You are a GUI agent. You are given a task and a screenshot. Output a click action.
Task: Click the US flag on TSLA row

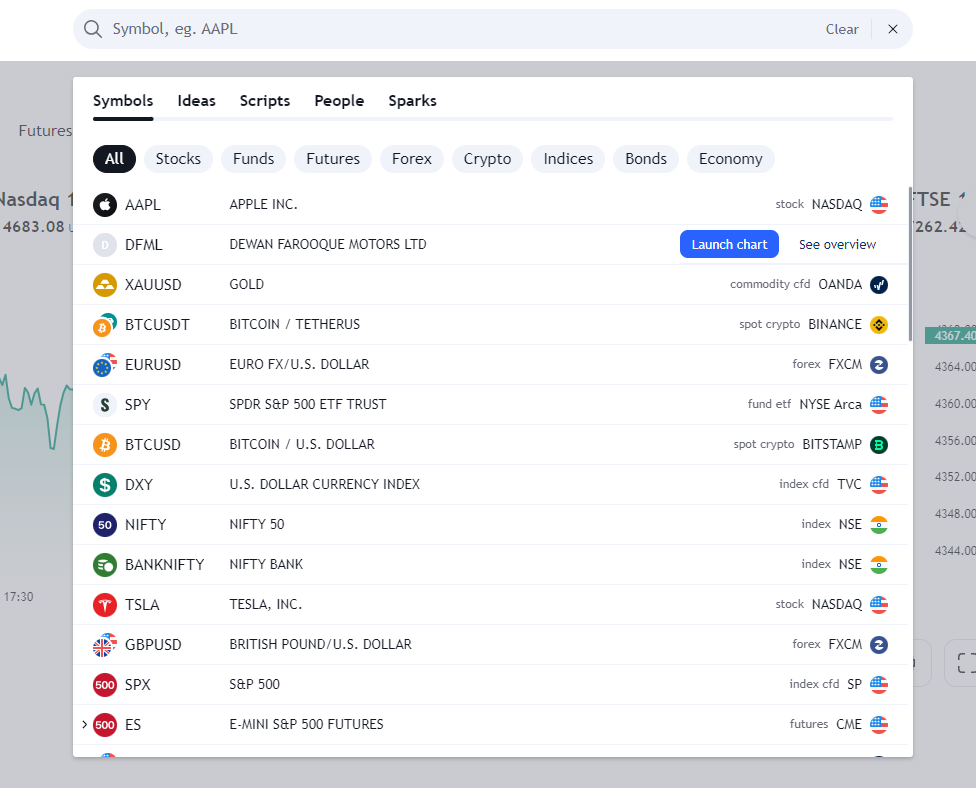click(x=879, y=604)
